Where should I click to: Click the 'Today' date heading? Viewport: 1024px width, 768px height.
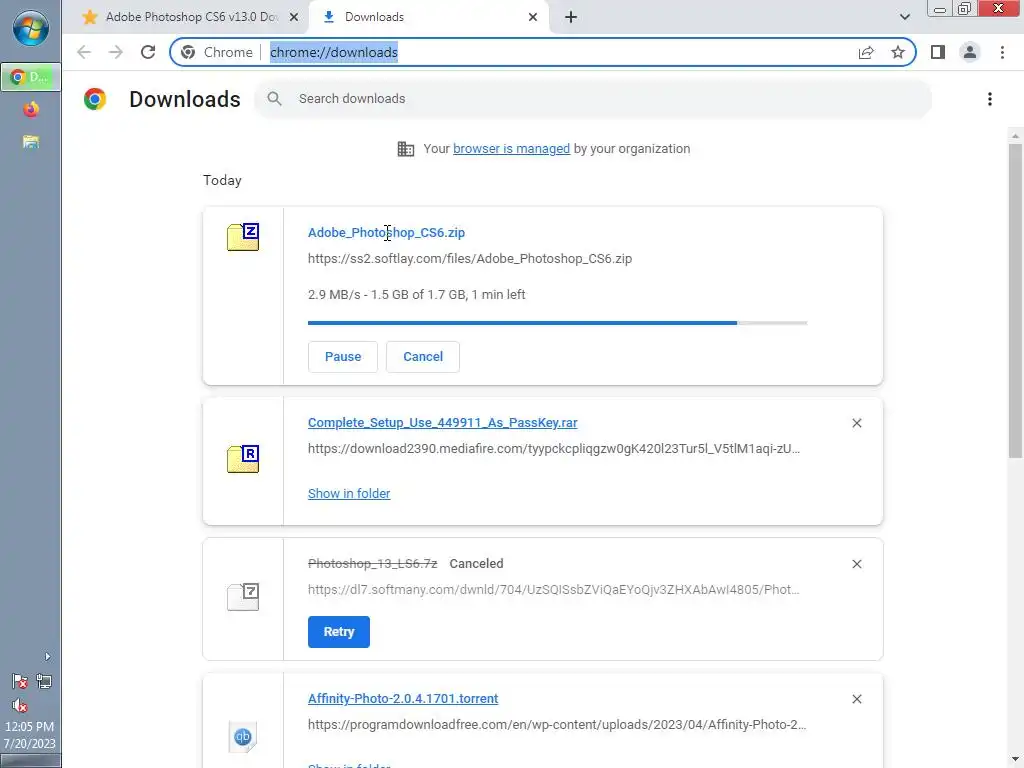tap(222, 180)
